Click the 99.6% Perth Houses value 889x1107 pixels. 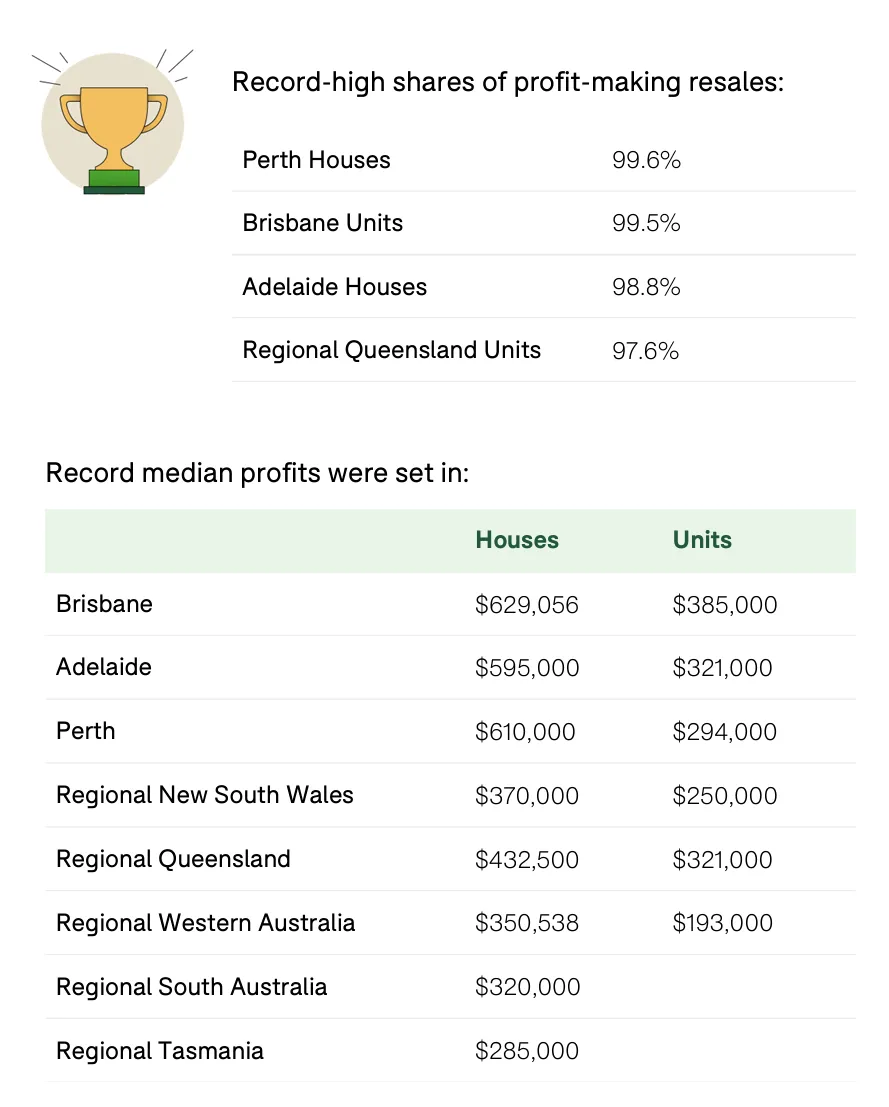(646, 160)
